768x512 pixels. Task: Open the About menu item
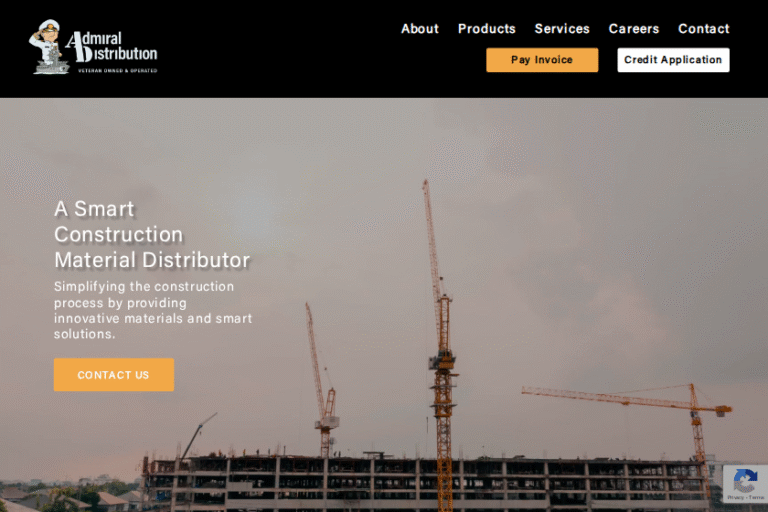420,29
